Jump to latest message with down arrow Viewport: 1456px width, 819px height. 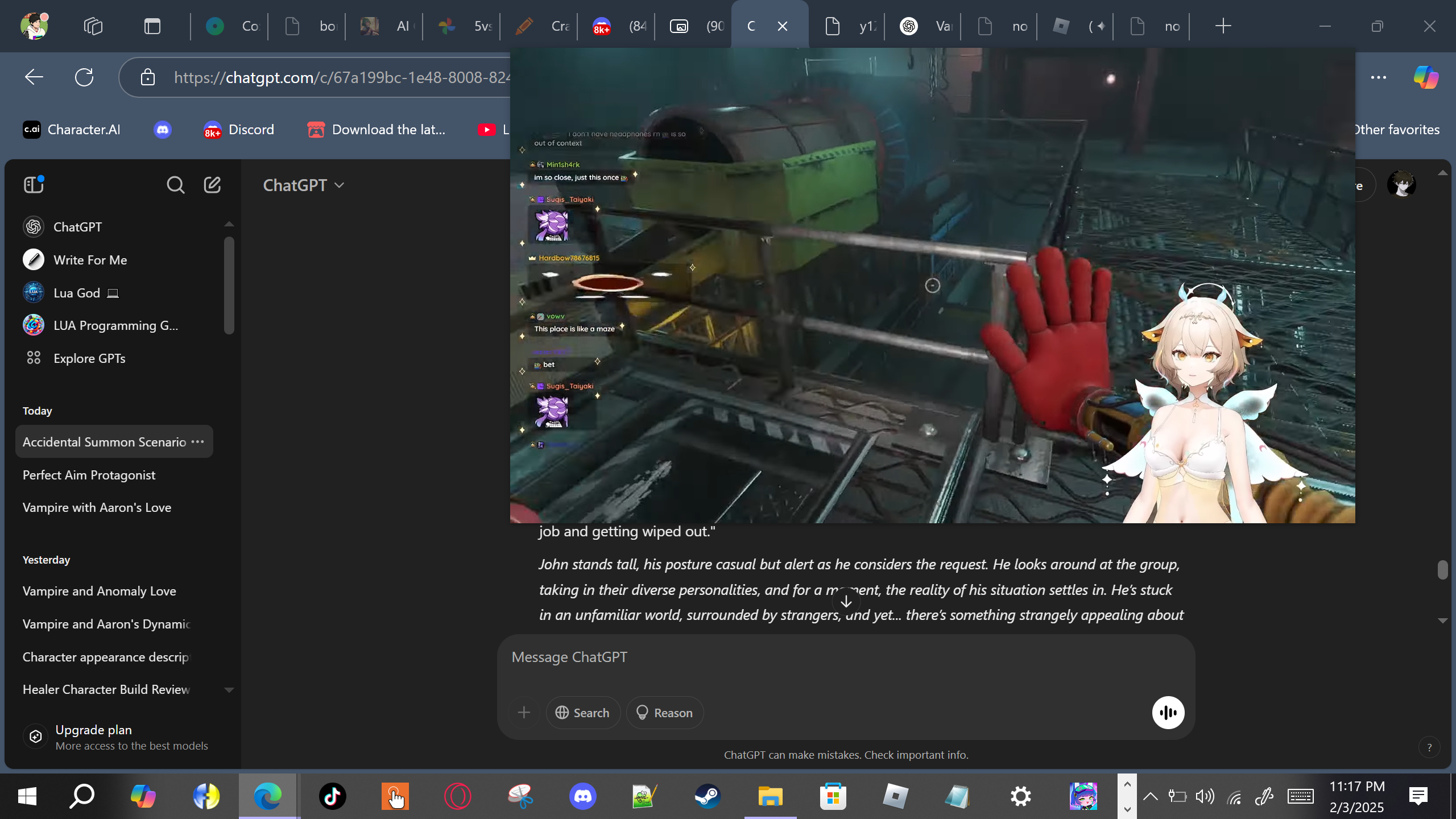pos(846,601)
